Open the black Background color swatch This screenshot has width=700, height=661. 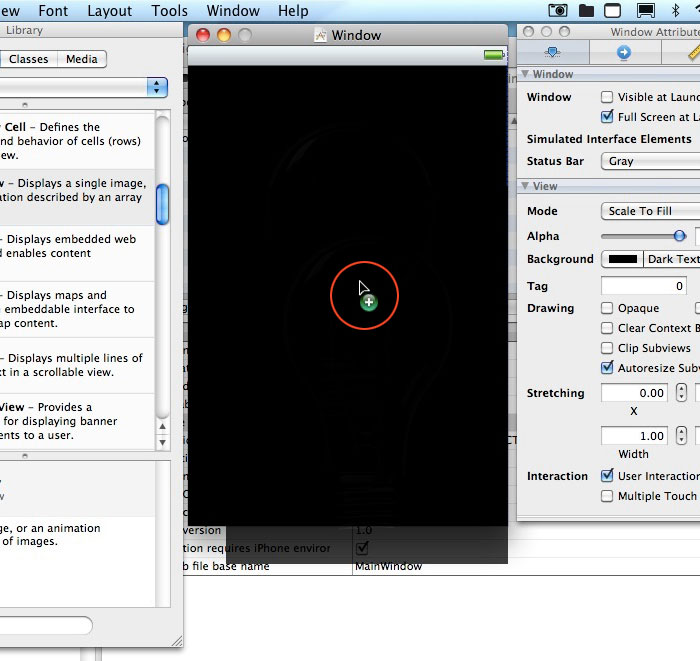click(x=622, y=259)
